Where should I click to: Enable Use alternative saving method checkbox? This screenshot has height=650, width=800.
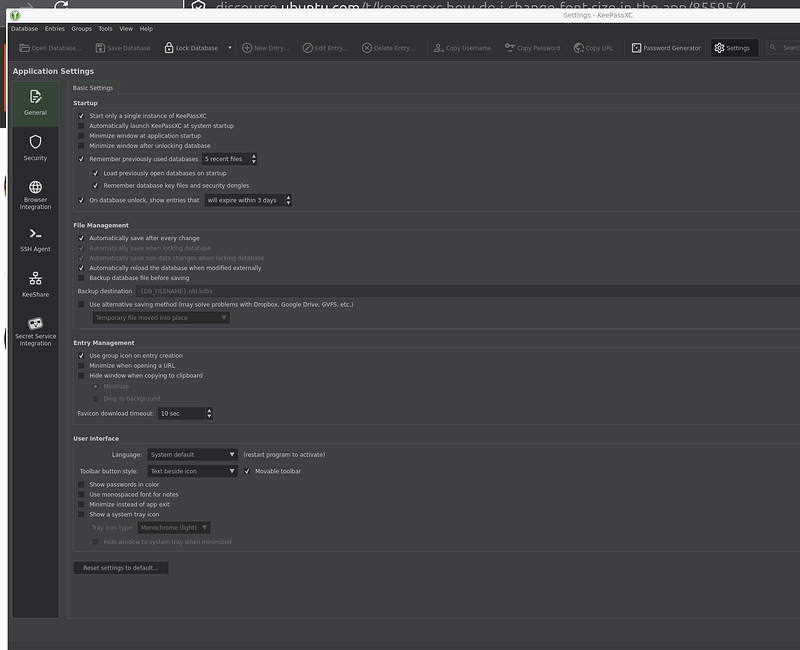coord(81,305)
